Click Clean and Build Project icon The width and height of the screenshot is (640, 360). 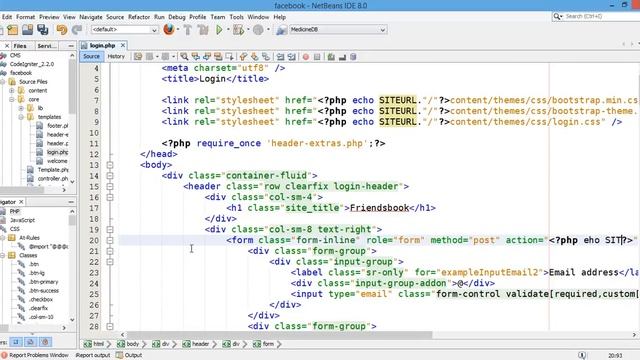point(203,30)
